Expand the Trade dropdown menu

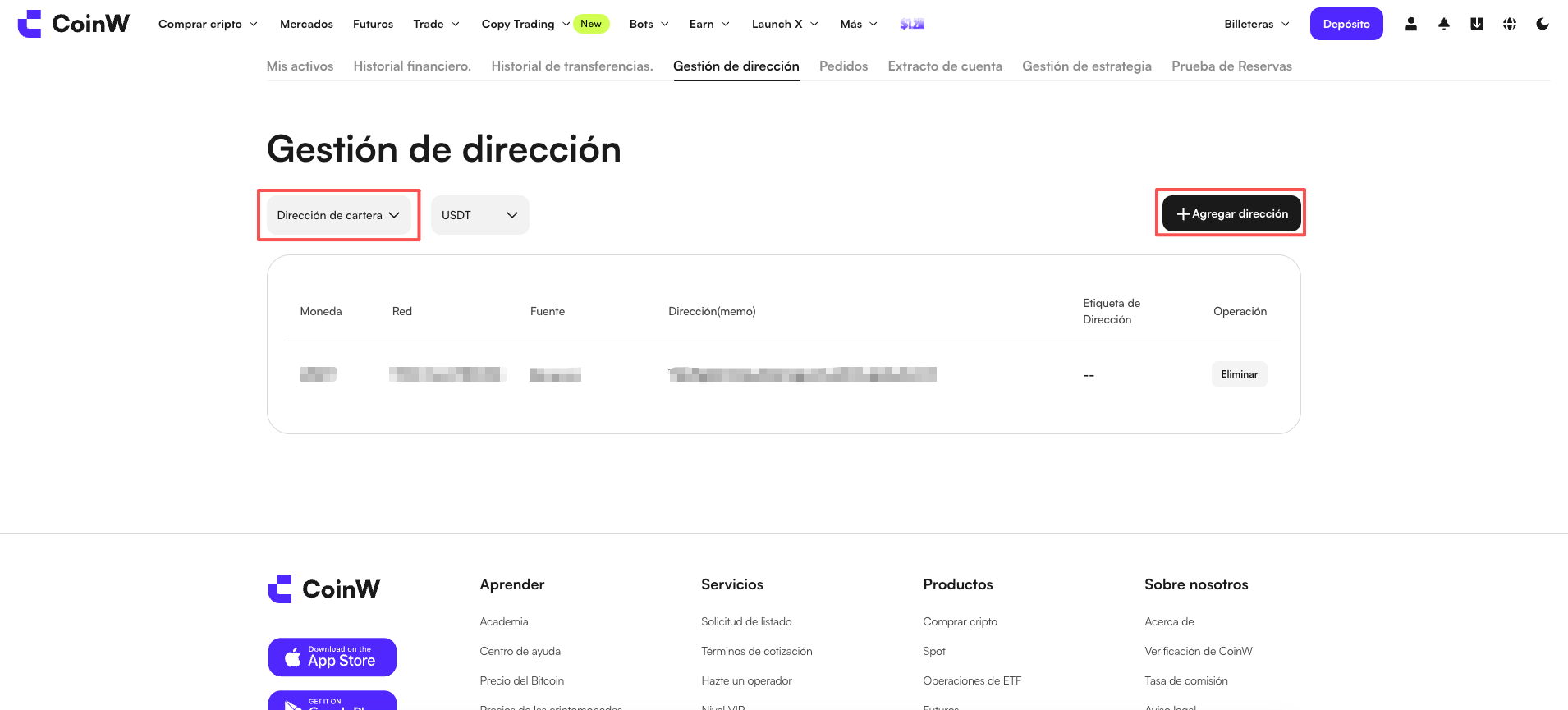pyautogui.click(x=436, y=24)
